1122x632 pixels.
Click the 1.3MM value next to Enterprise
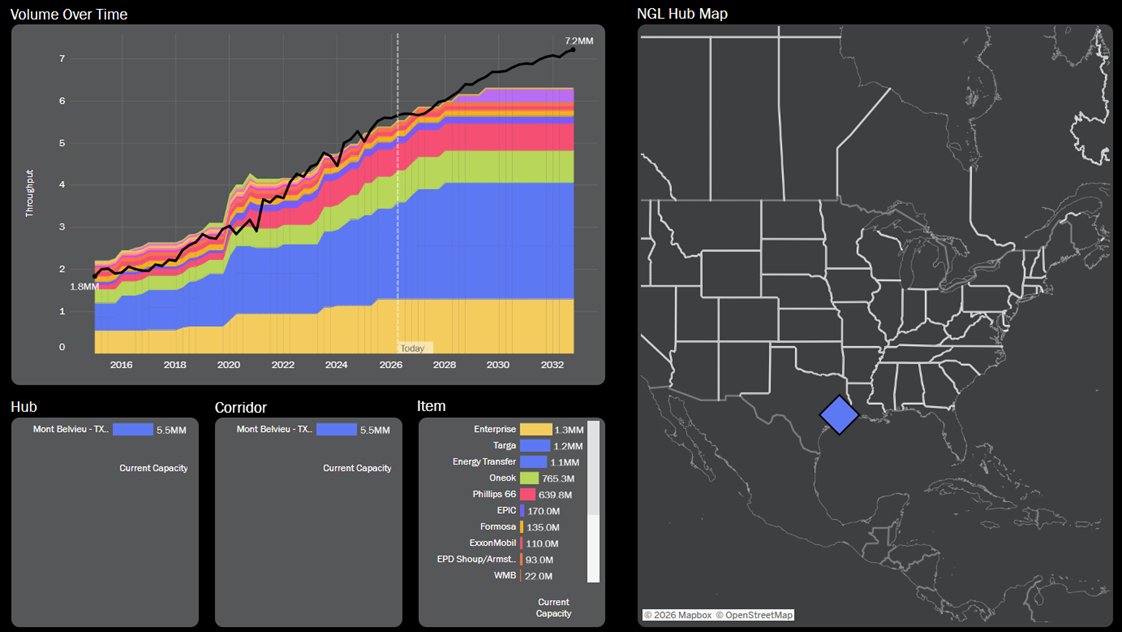[569, 430]
